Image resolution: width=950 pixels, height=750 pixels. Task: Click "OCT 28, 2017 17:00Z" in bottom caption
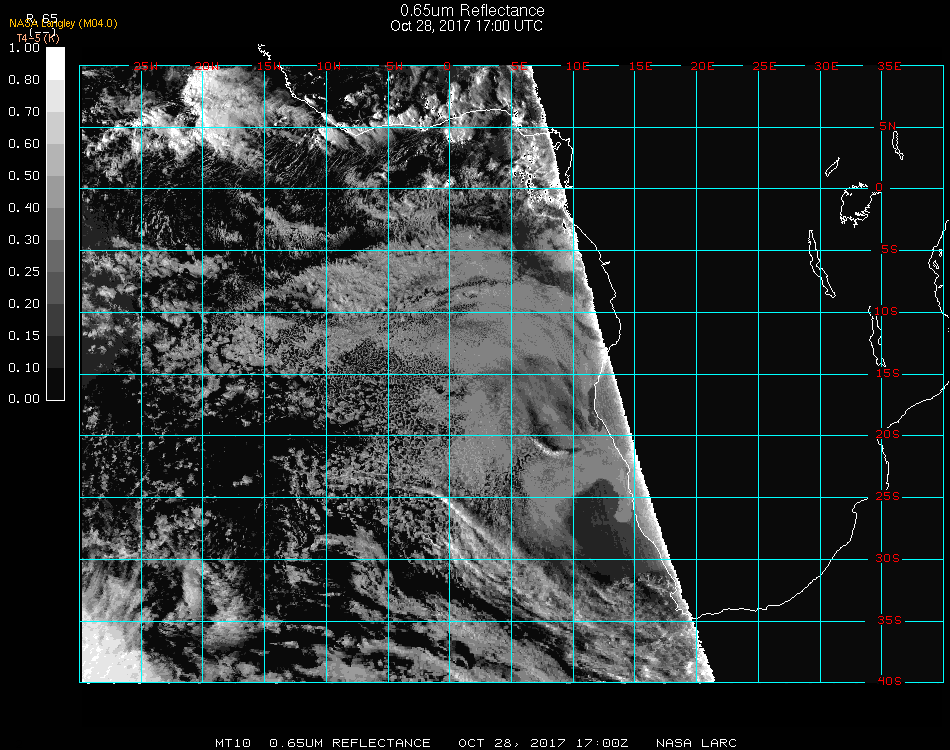click(x=543, y=743)
